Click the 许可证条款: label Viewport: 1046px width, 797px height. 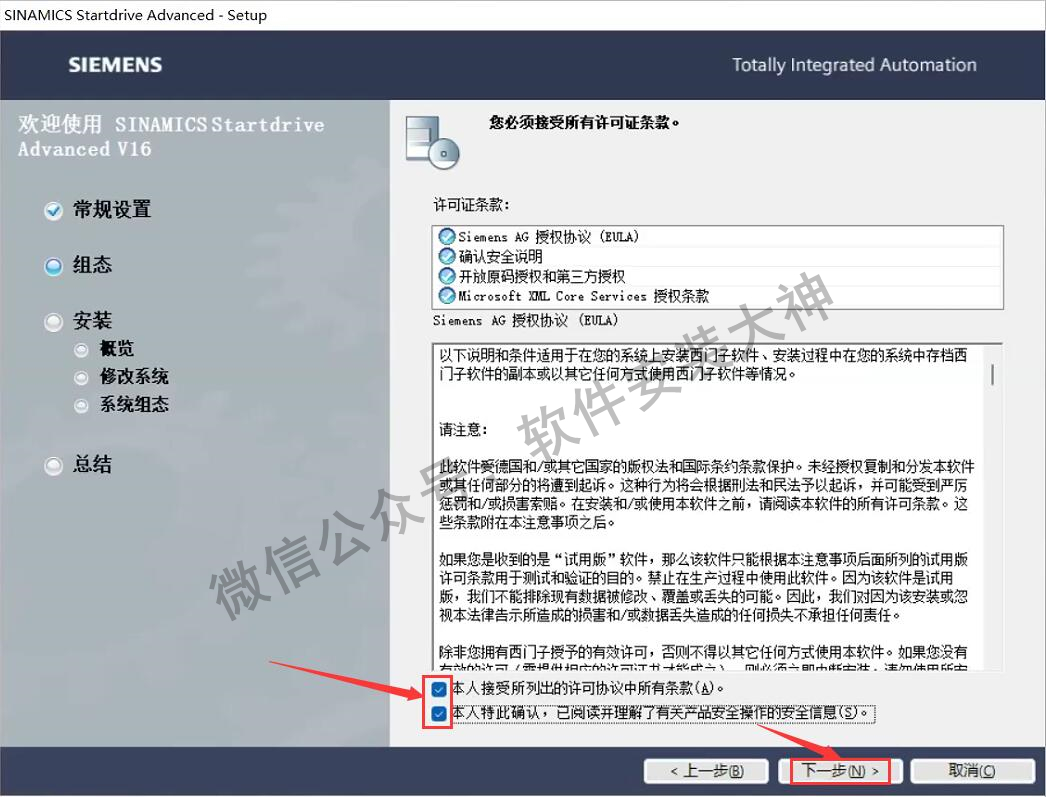point(471,204)
